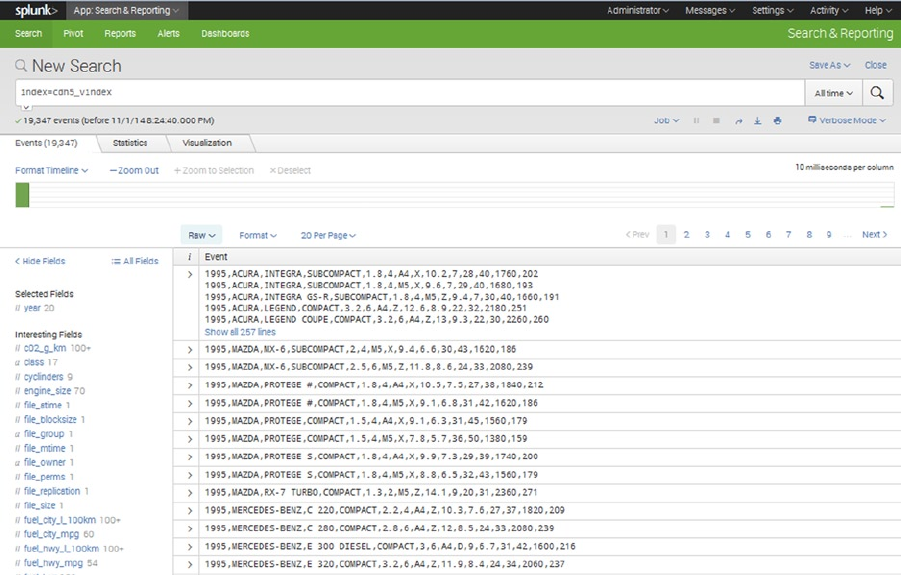This screenshot has width=901, height=575.
Task: Open class field details
Action: point(34,362)
